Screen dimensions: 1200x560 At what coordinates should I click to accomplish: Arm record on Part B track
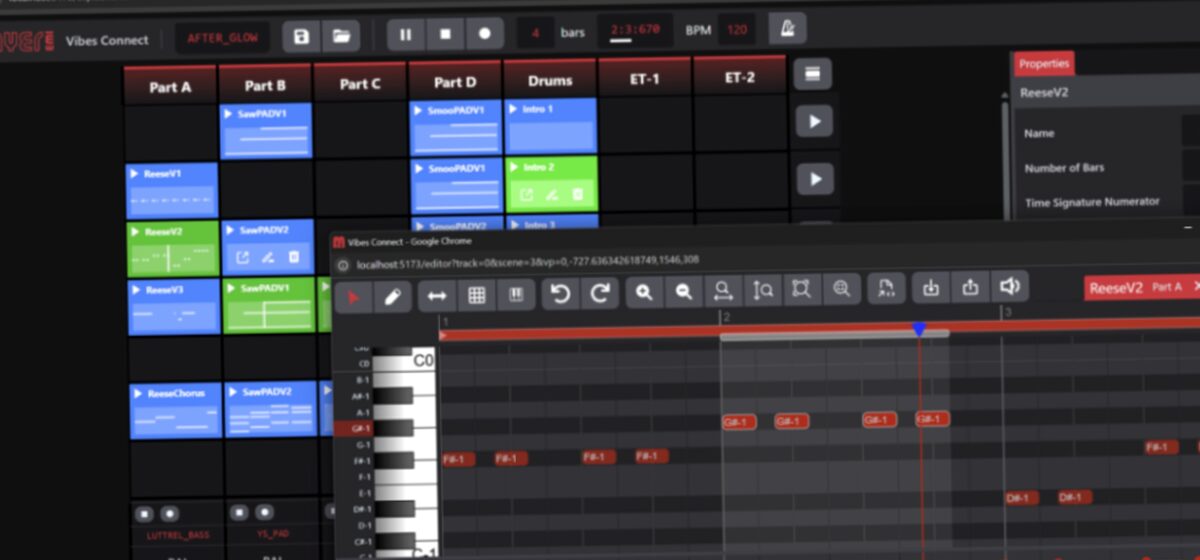[x=263, y=513]
